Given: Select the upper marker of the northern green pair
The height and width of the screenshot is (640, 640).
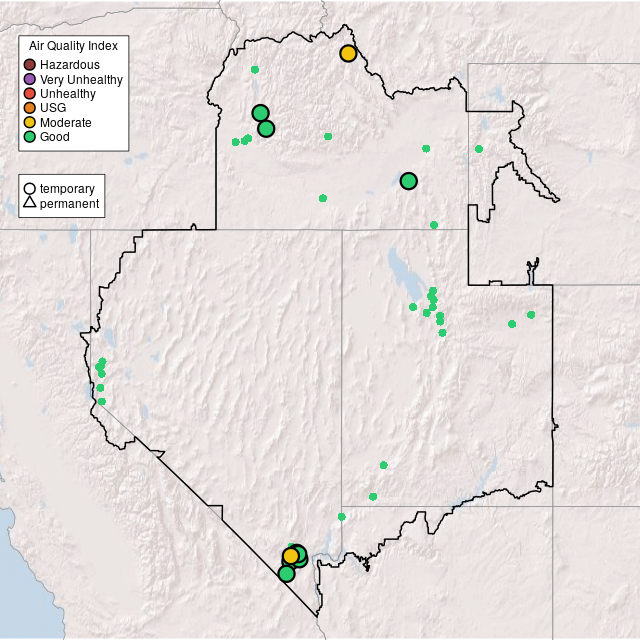Looking at the screenshot, I should pos(260,113).
